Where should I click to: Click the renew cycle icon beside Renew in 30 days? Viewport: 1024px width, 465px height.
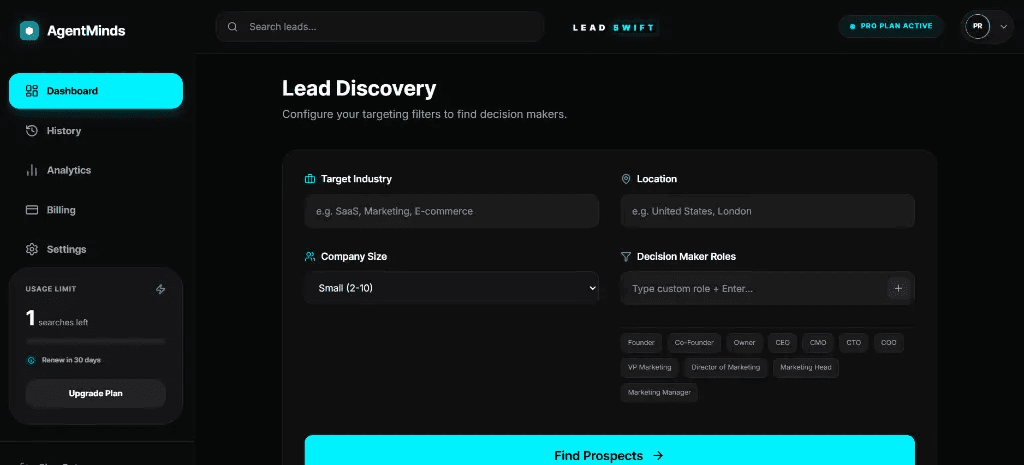point(31,360)
